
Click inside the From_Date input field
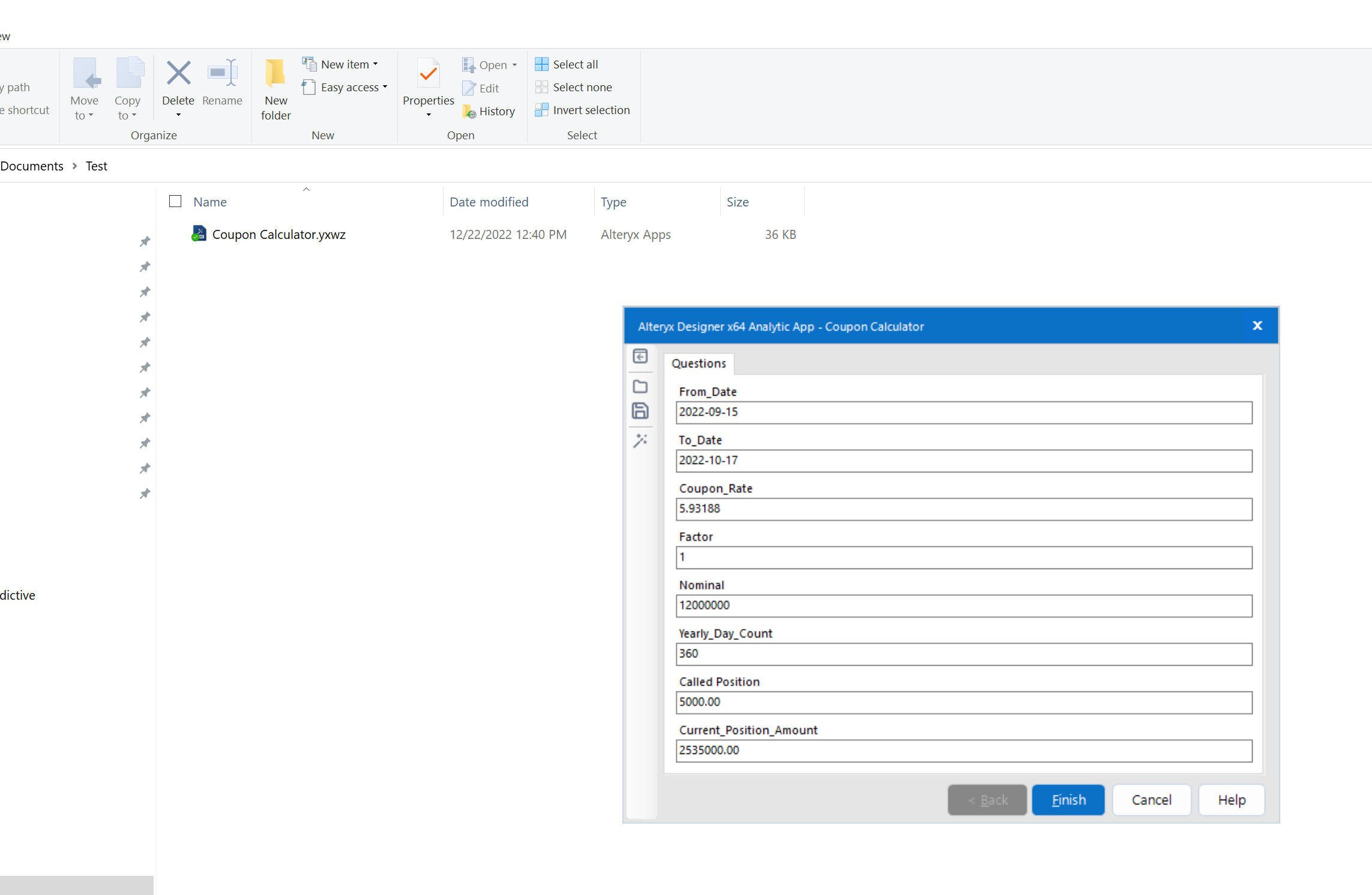tap(960, 412)
